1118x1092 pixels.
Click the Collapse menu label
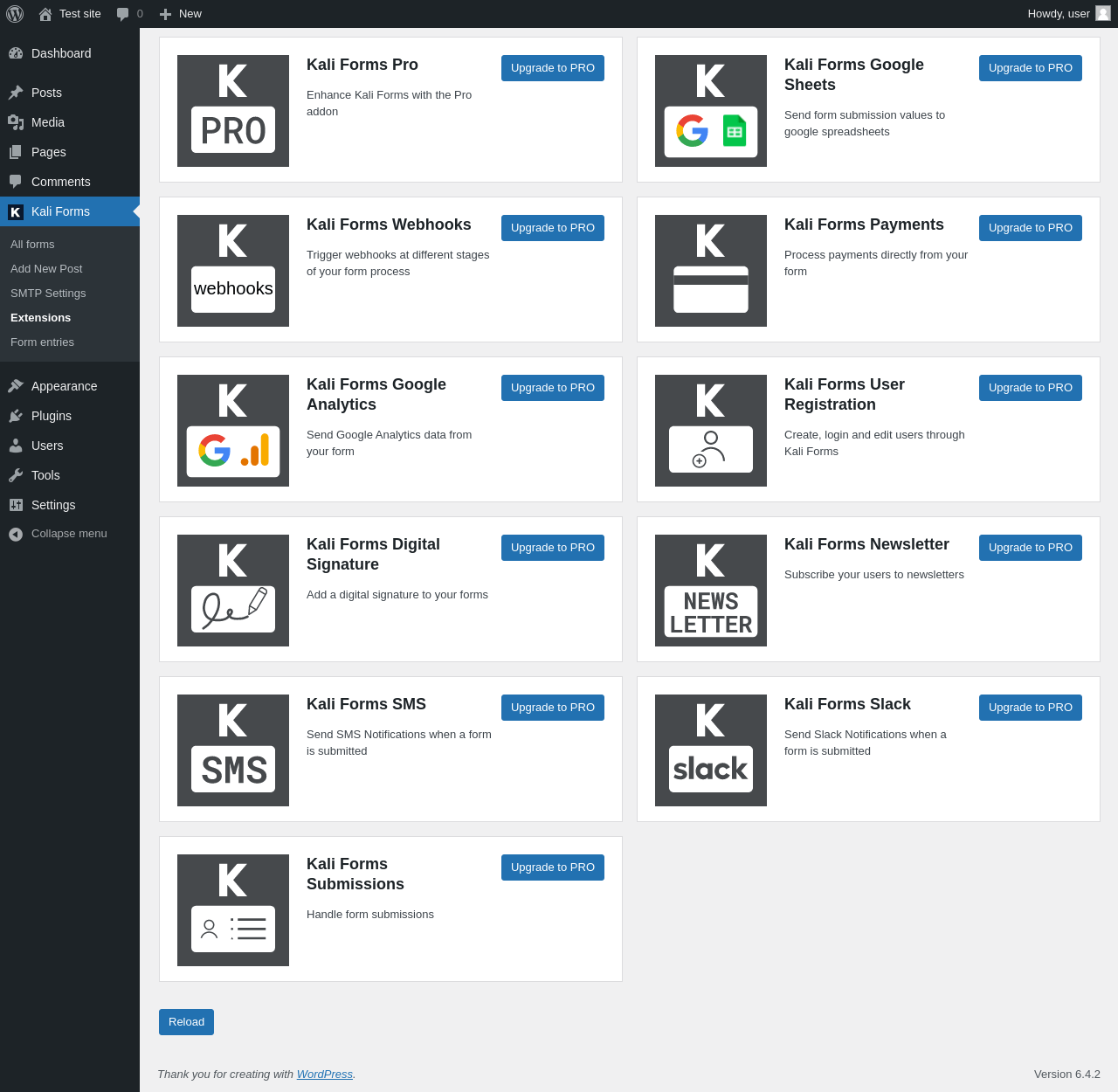[x=69, y=534]
